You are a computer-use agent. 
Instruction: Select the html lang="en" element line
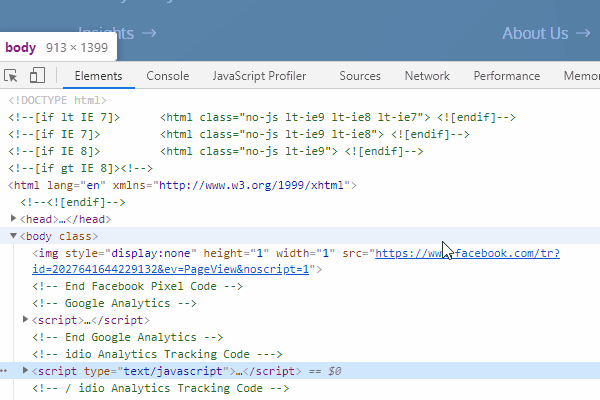pos(182,185)
